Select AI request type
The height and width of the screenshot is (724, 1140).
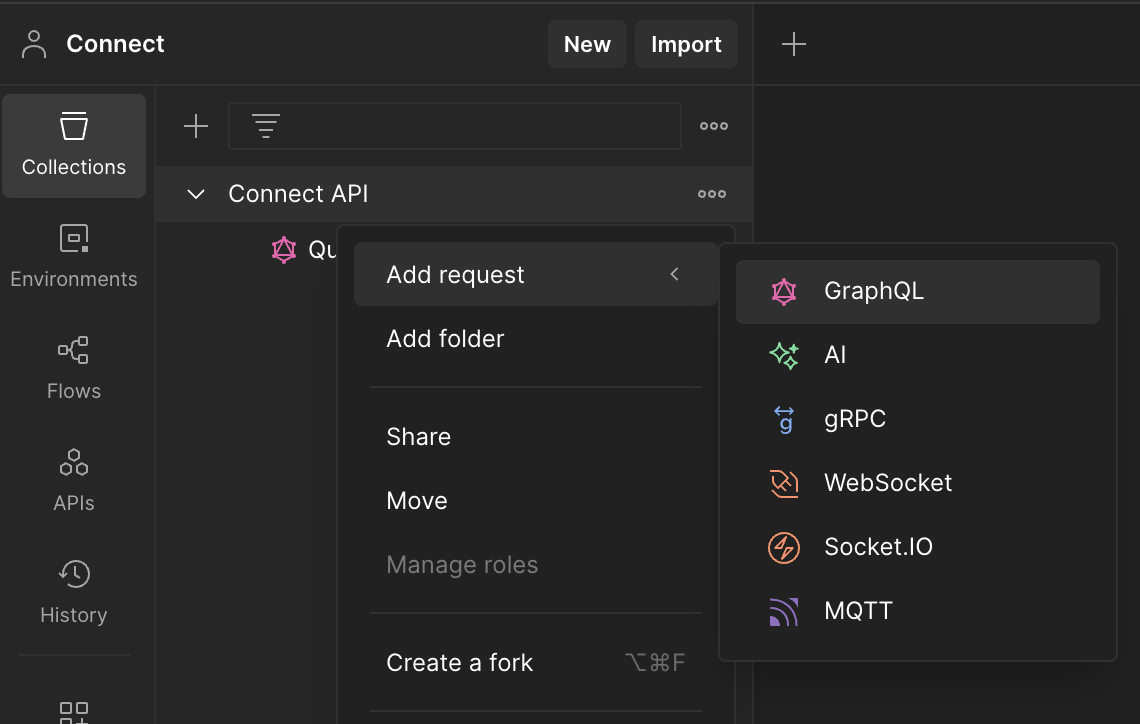(x=918, y=355)
